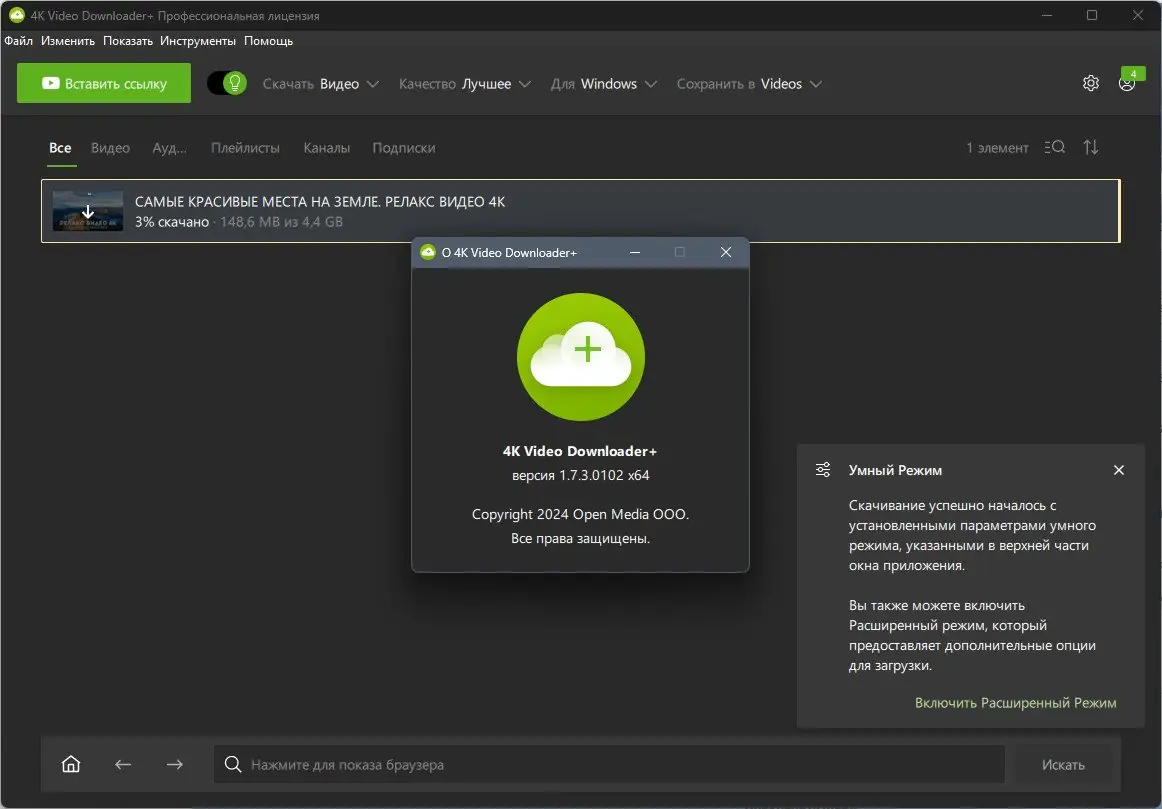Switch to the Все tab

pyautogui.click(x=60, y=147)
